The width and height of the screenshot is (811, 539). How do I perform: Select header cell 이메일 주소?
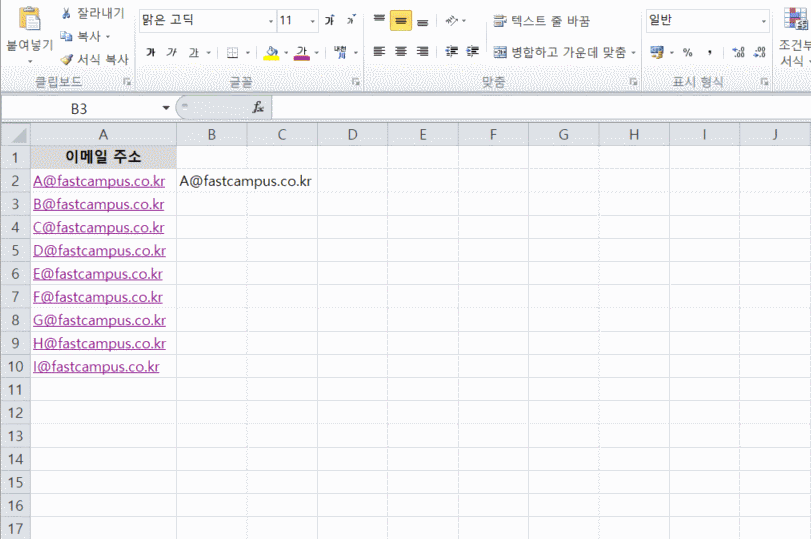(103, 157)
